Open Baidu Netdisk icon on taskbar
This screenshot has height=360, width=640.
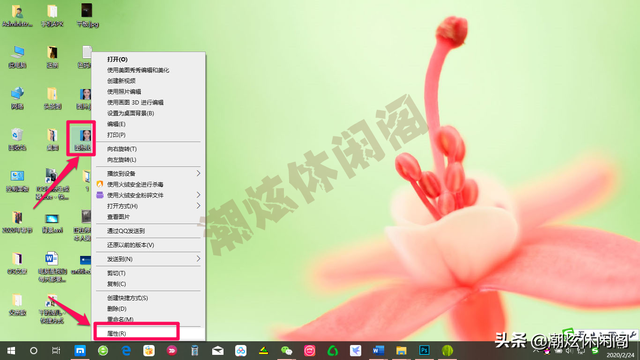tap(240, 351)
